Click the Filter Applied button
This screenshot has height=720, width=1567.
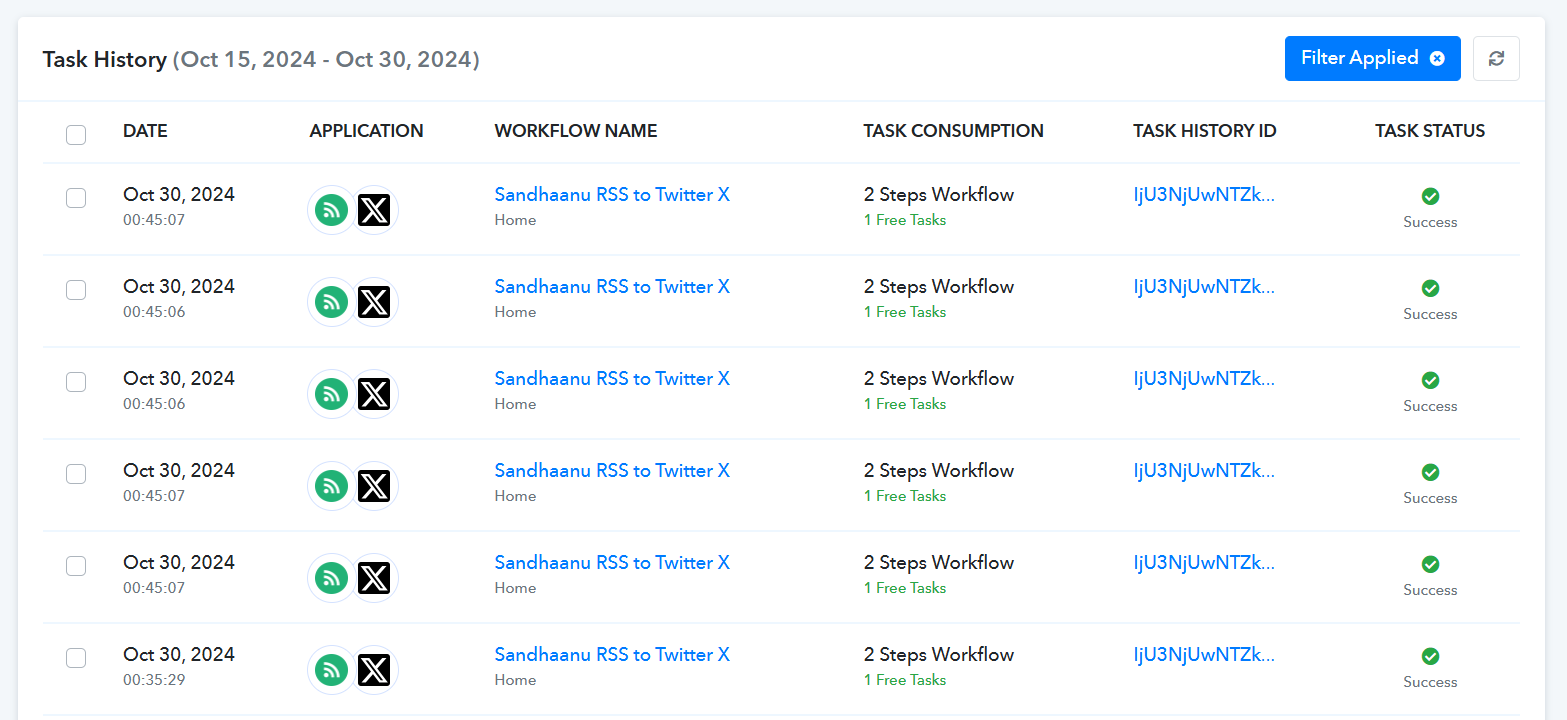coord(1372,59)
